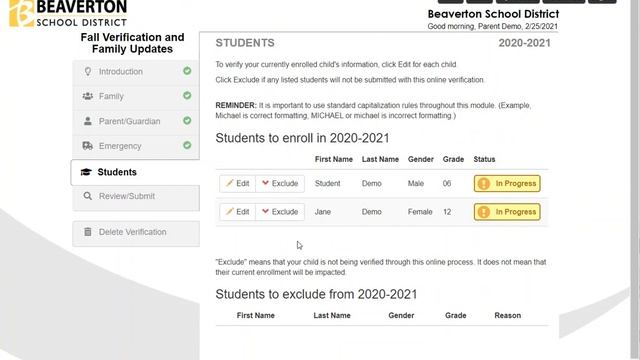Open the Review/Submit step
Viewport: 640px width, 360px height.
click(136, 197)
